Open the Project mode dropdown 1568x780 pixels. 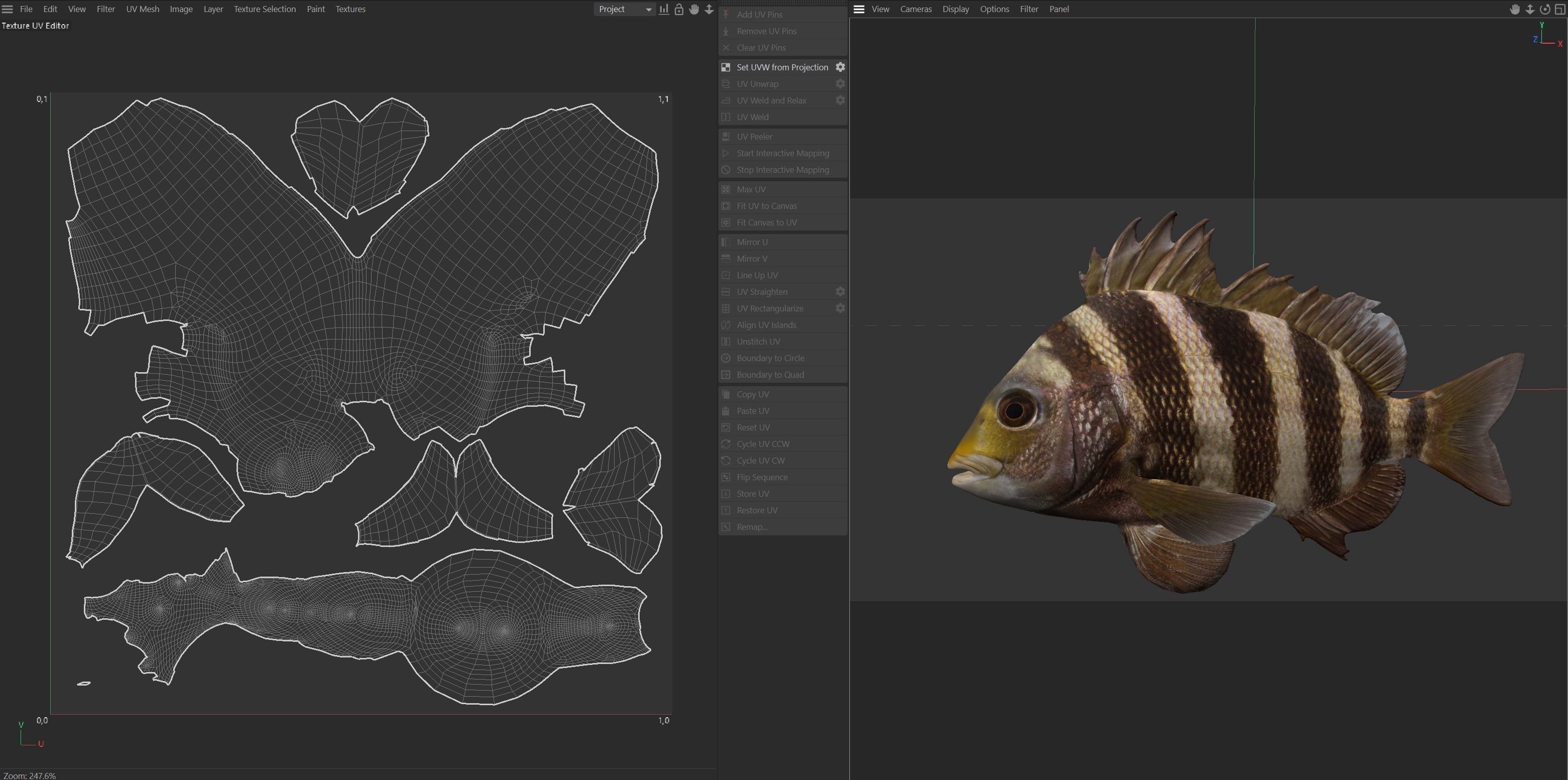(x=624, y=9)
